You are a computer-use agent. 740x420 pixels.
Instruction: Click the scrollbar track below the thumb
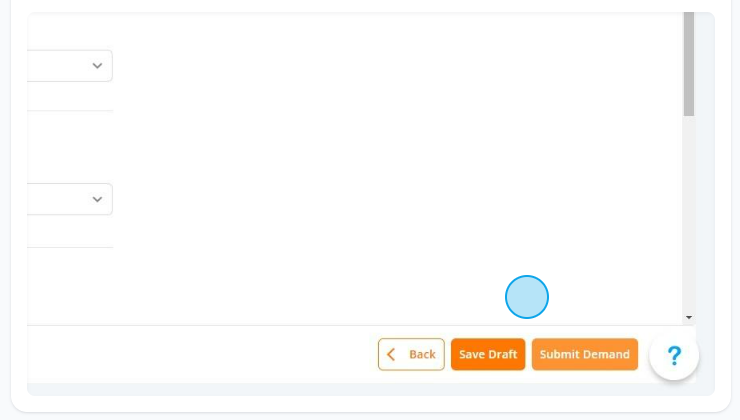[689, 212]
